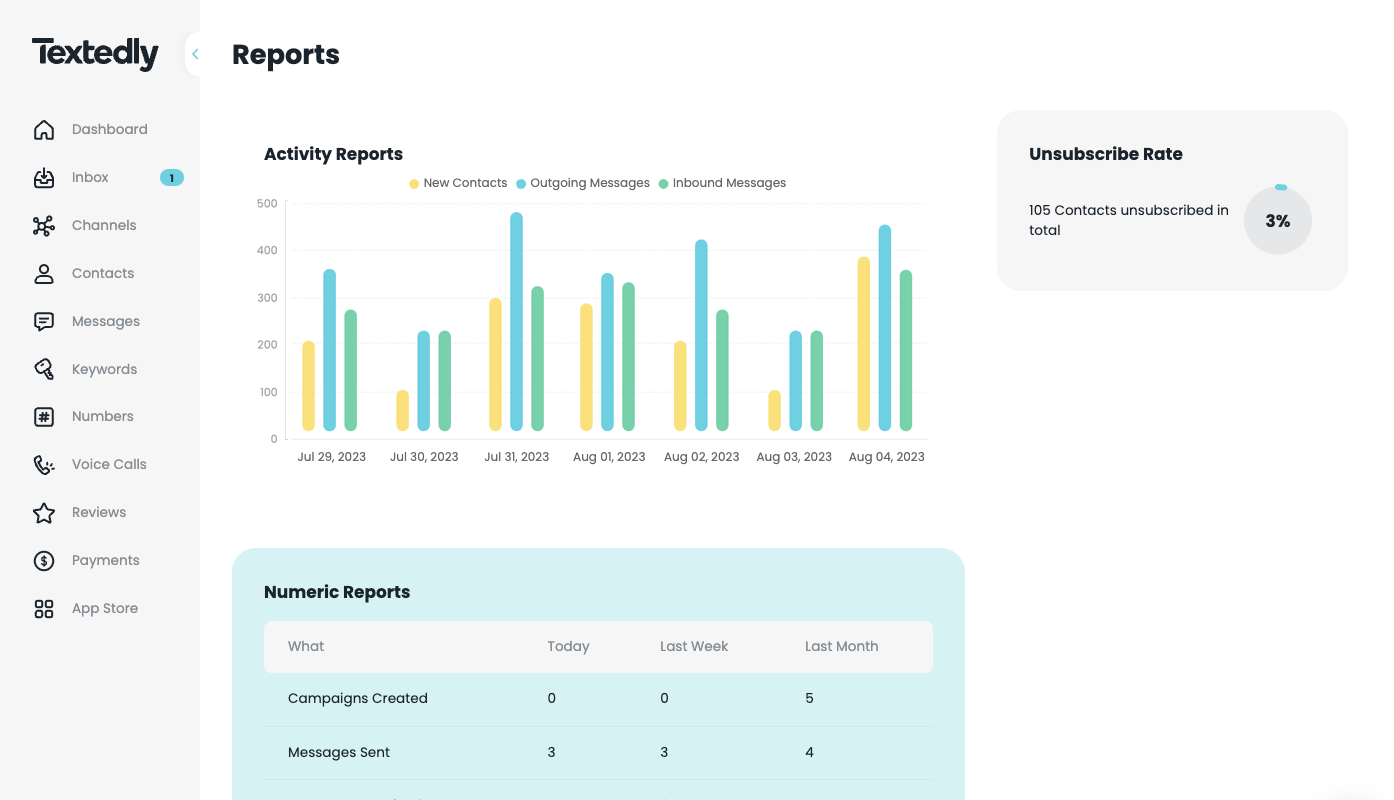
Task: Click the 'Reports' page title
Action: (x=286, y=54)
